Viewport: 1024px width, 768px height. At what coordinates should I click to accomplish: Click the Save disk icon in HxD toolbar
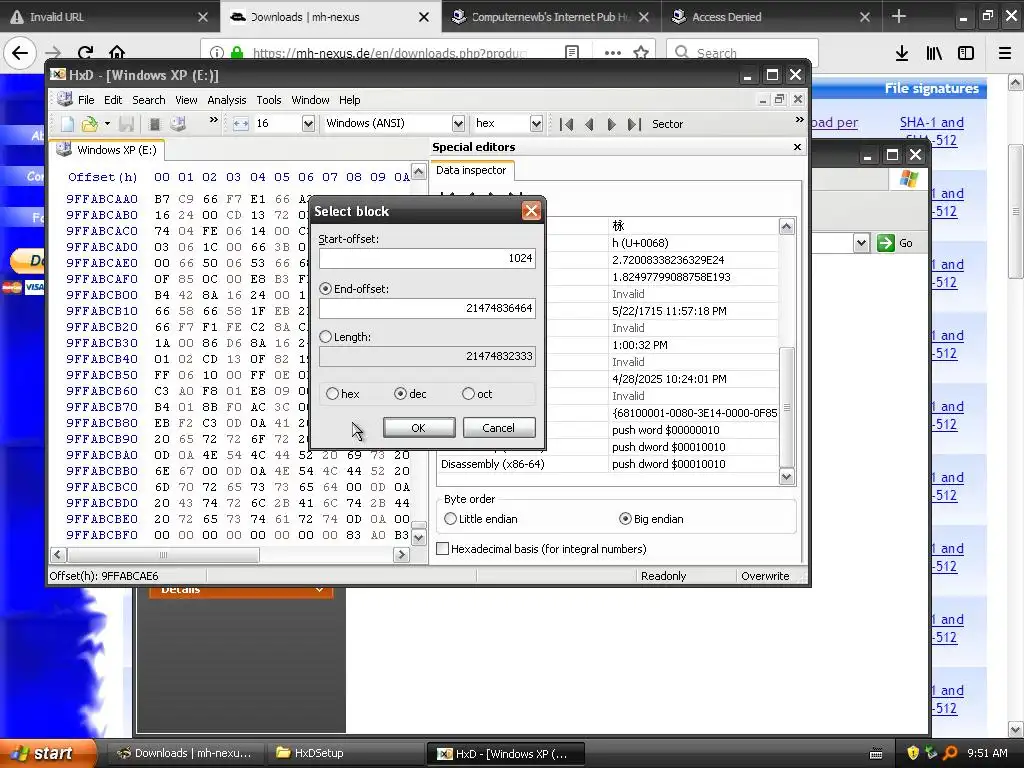click(x=127, y=123)
